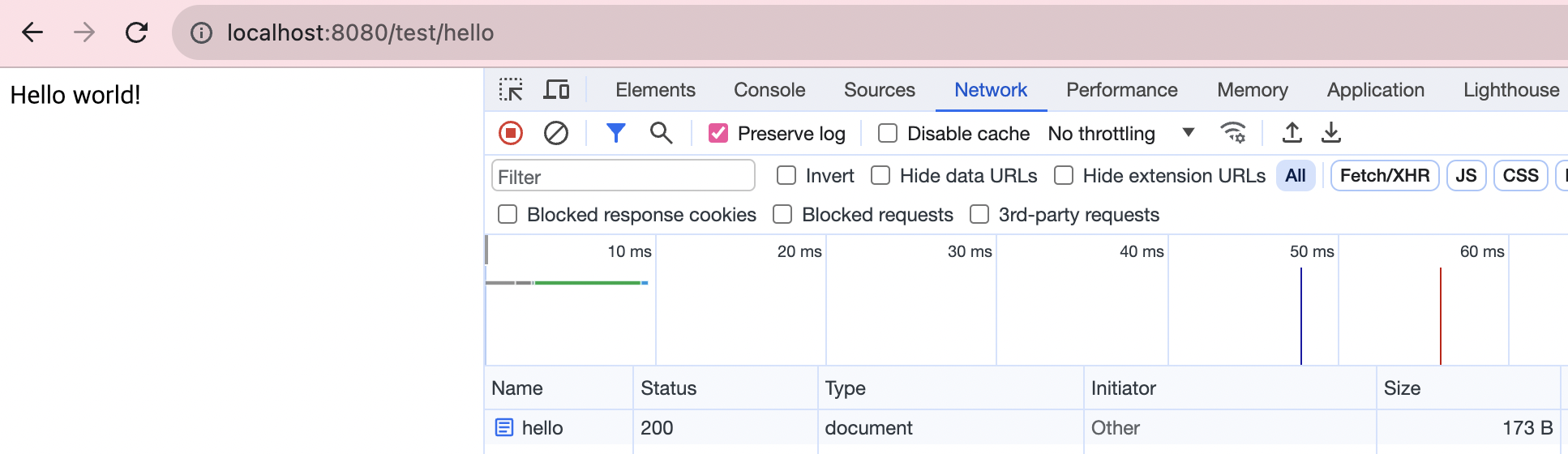1568x454 pixels.
Task: Switch to the Performance tab
Action: [1122, 90]
